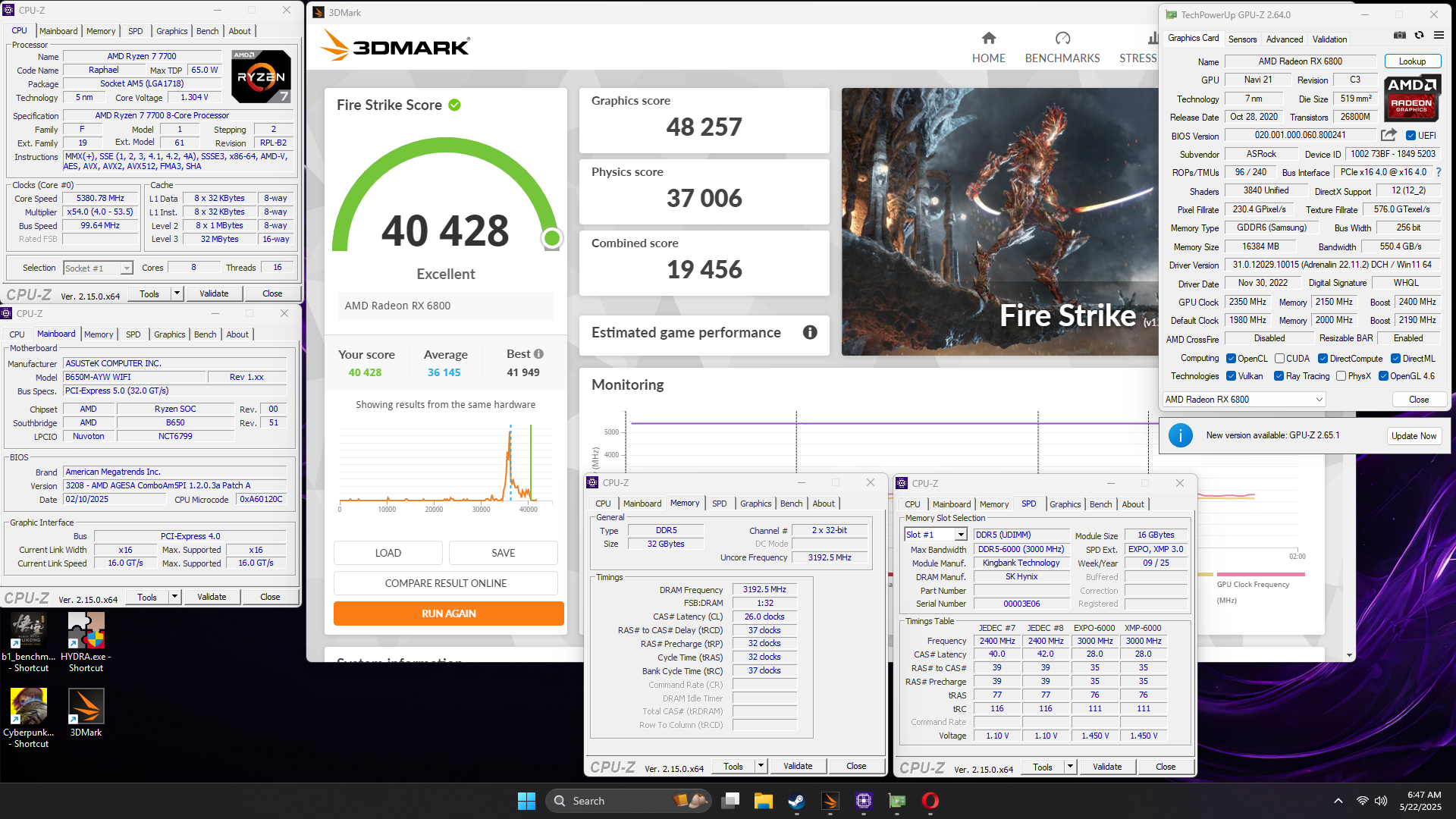Switch to Validation tab in GPU-Z
The height and width of the screenshot is (819, 1456).
(x=1329, y=39)
